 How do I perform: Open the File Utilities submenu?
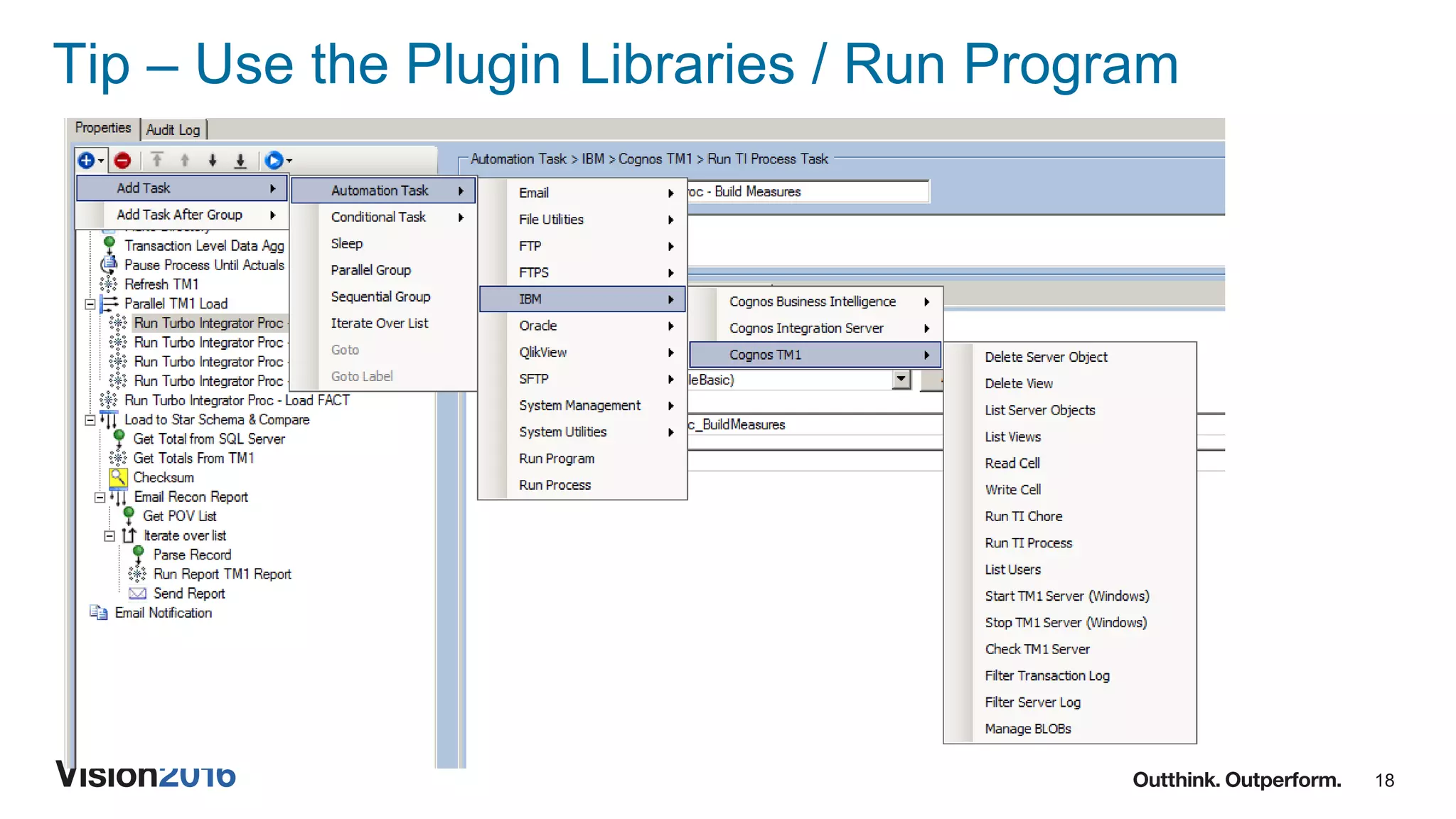(582, 220)
